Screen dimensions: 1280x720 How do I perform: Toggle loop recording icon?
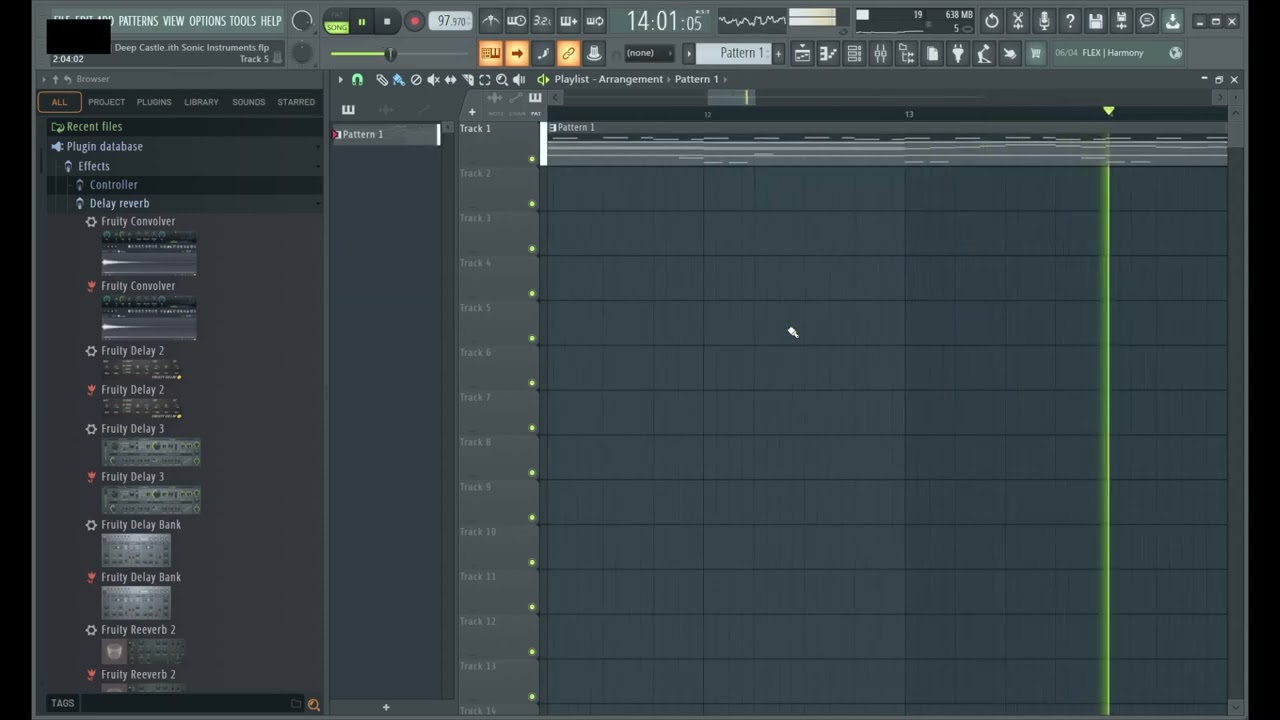(x=594, y=20)
